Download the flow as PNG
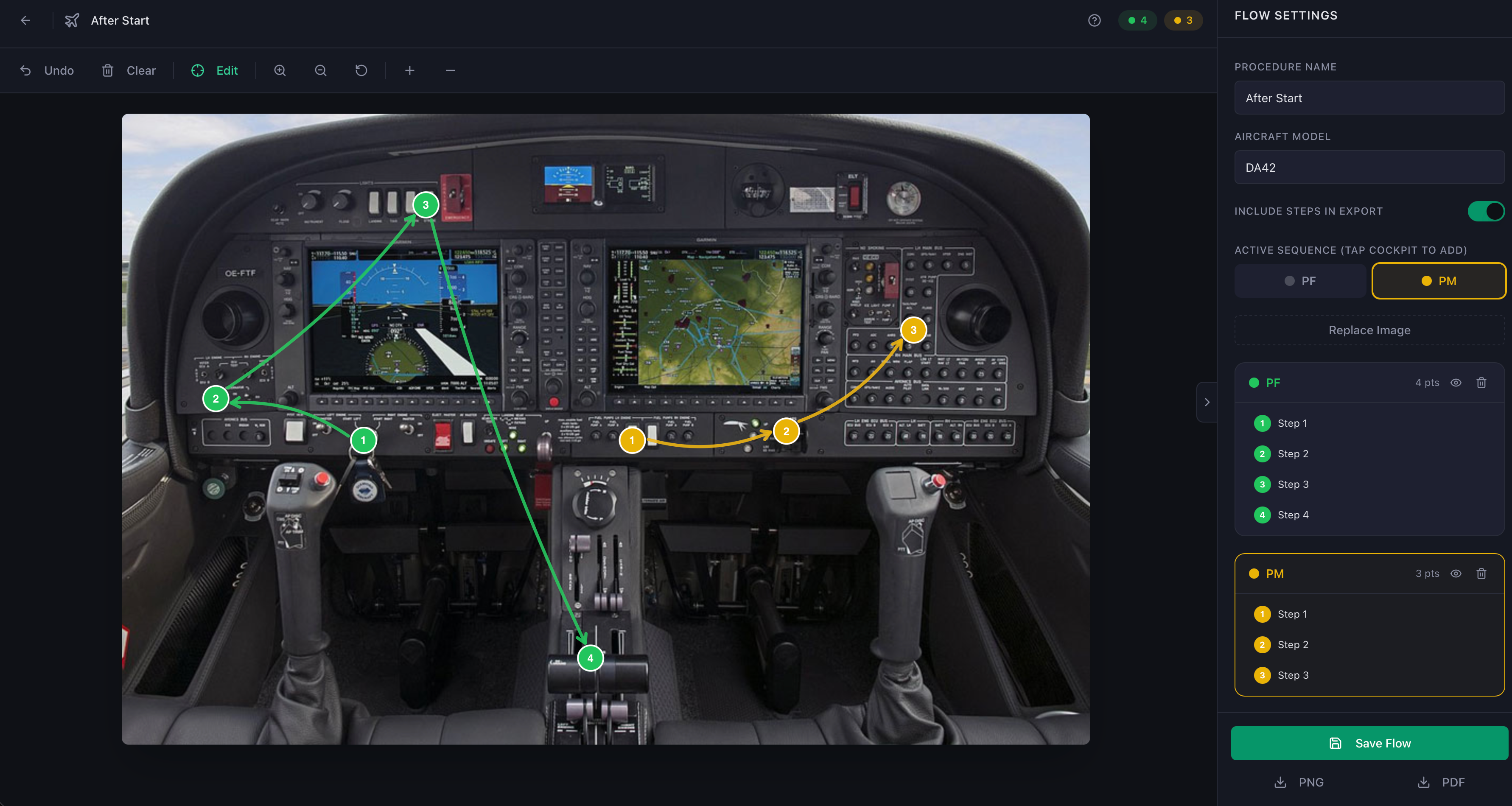This screenshot has height=806, width=1512. pos(1298,782)
